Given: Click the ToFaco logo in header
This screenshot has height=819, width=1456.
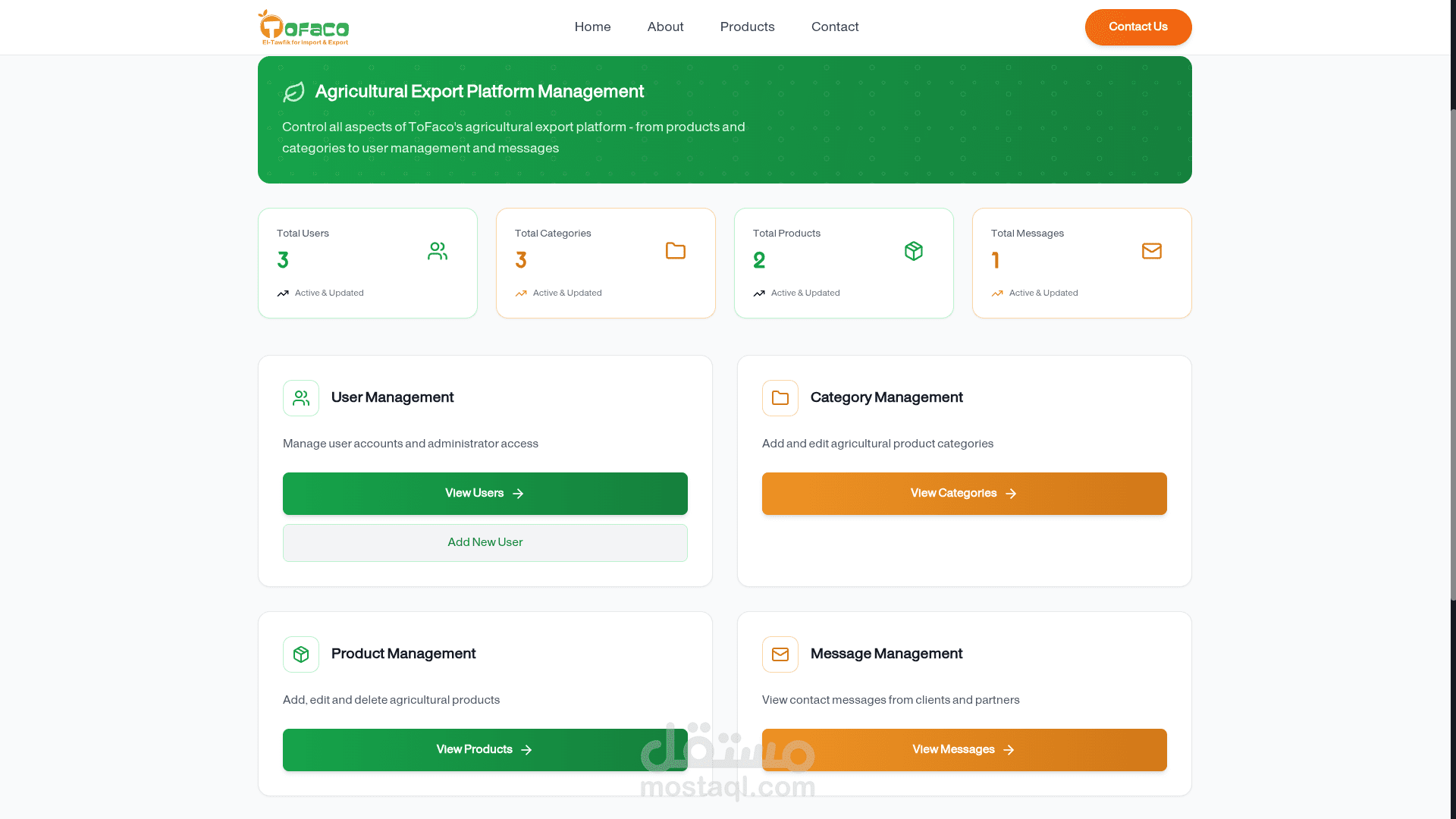Looking at the screenshot, I should [303, 27].
